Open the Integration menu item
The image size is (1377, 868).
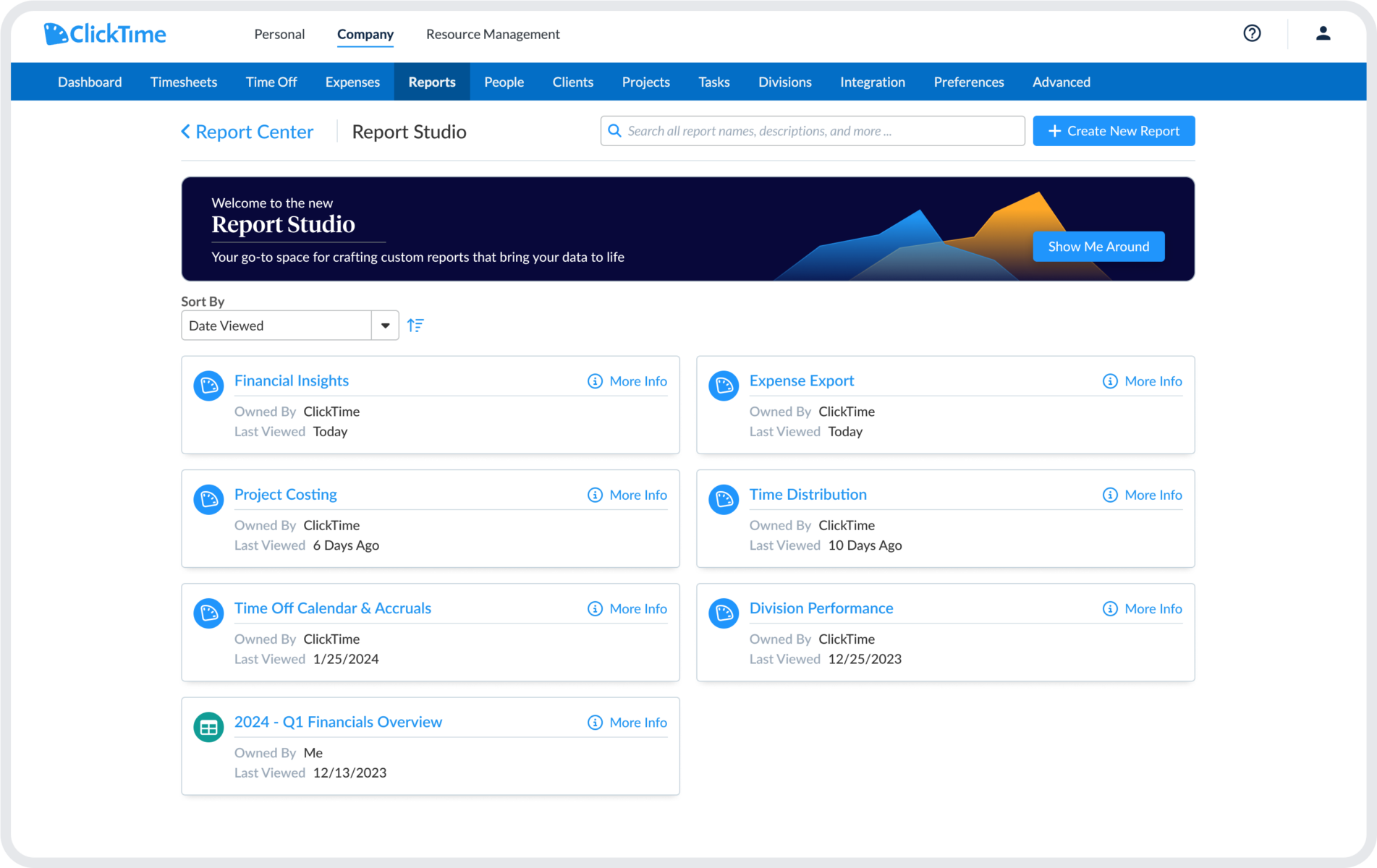873,82
